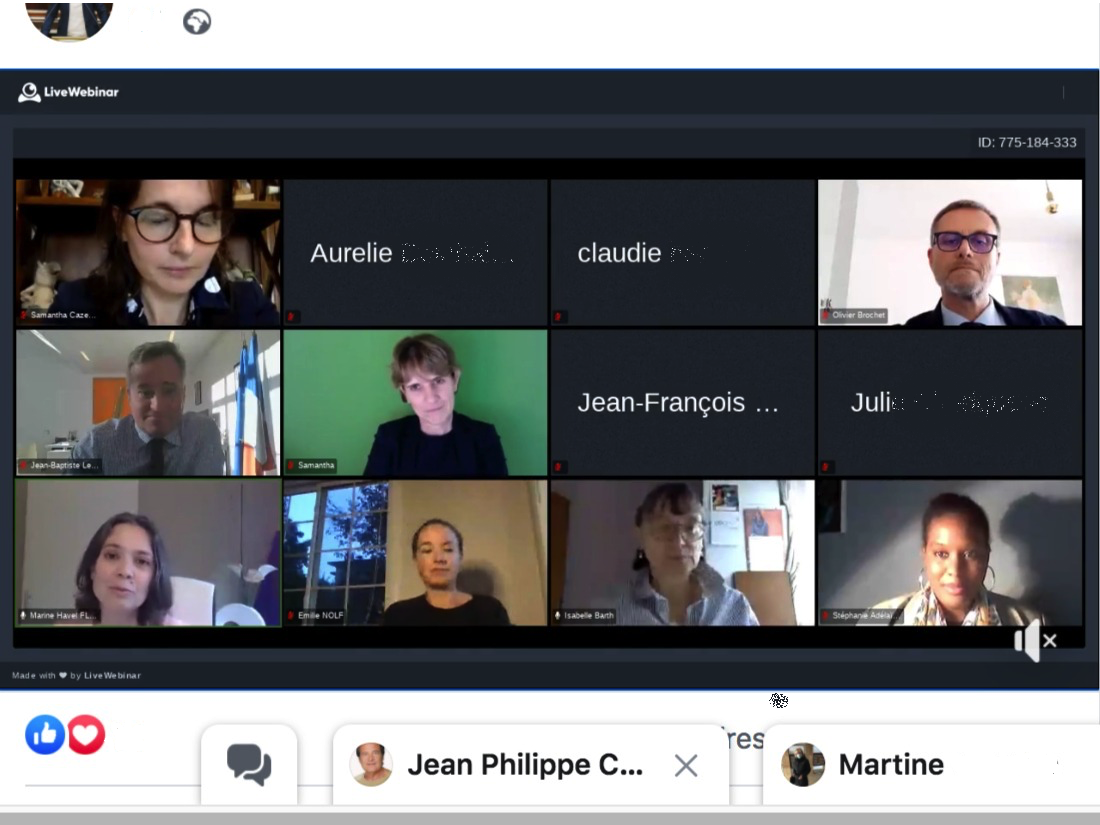Click the profile avatar at top
Viewport: 1100px width, 825px height.
69,20
